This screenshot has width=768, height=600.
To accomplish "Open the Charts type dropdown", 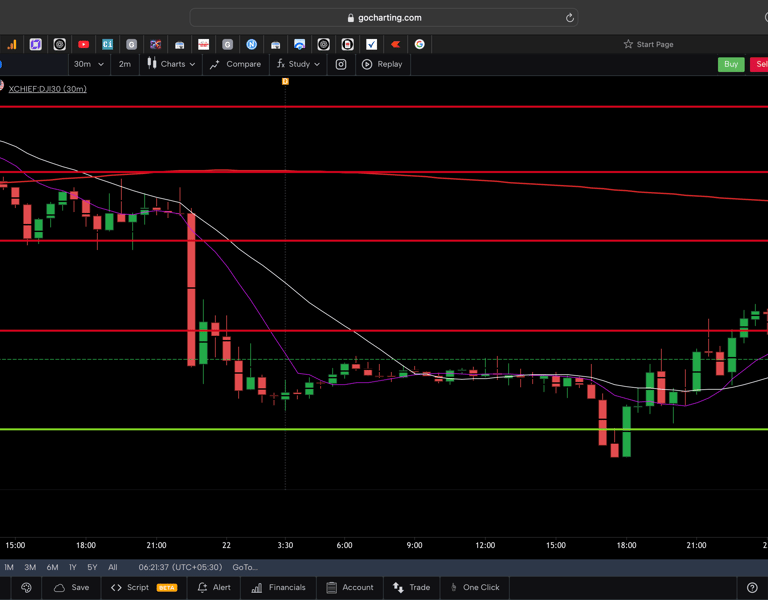I will tap(171, 64).
